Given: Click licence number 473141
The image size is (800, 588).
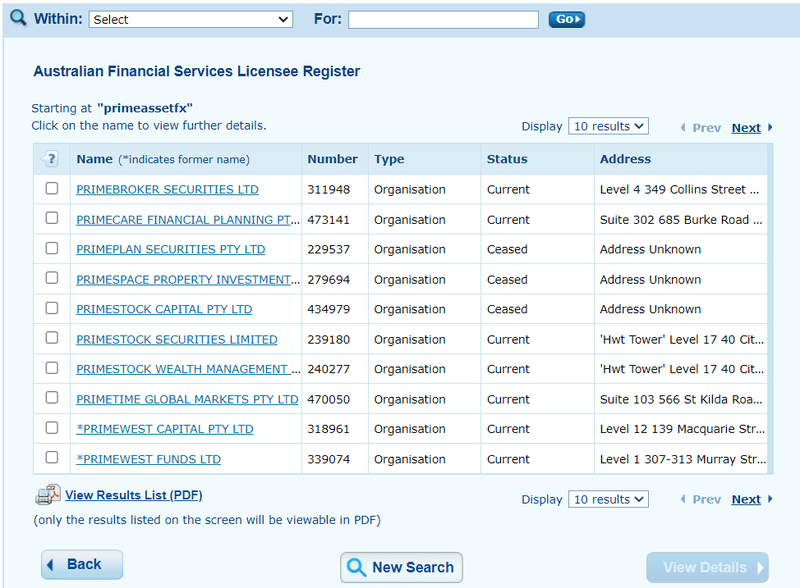Looking at the screenshot, I should [329, 219].
